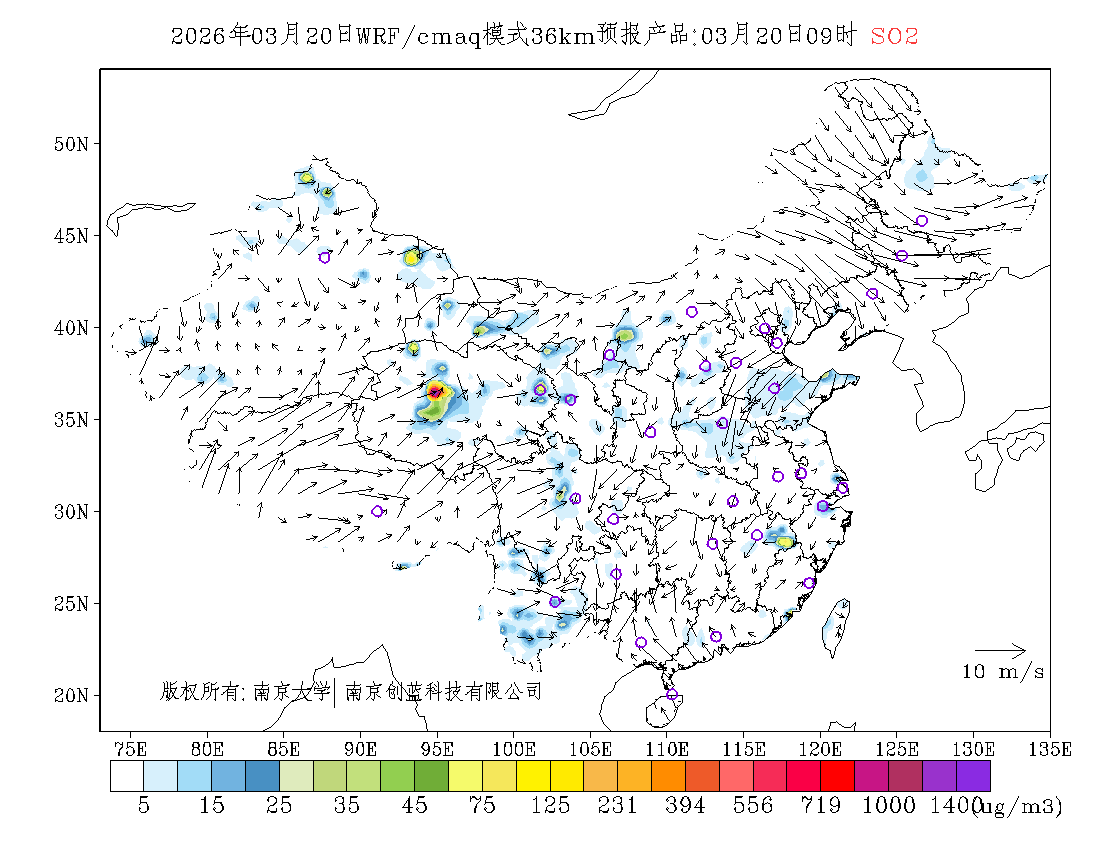1100x850 pixels.
Task: Click the 20N latitude axis label
Action: click(x=70, y=695)
